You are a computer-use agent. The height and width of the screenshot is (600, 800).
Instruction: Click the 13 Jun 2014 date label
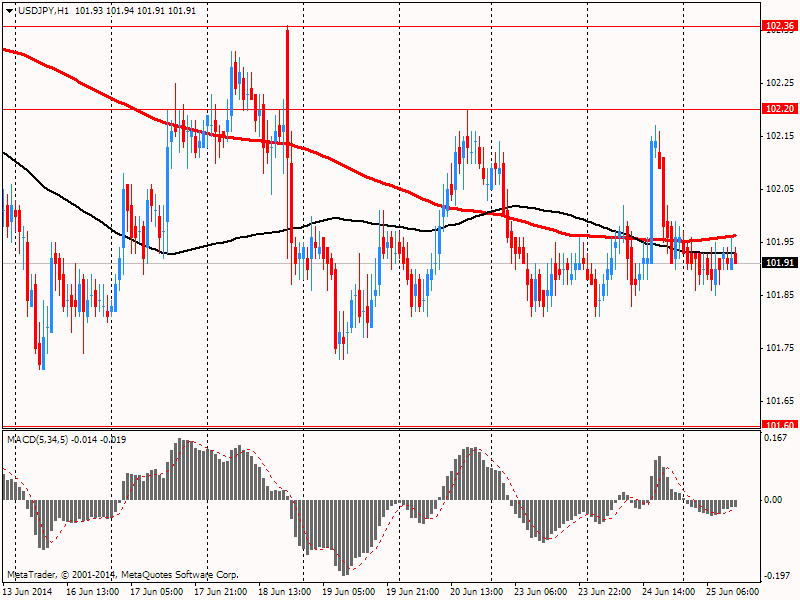tap(28, 591)
